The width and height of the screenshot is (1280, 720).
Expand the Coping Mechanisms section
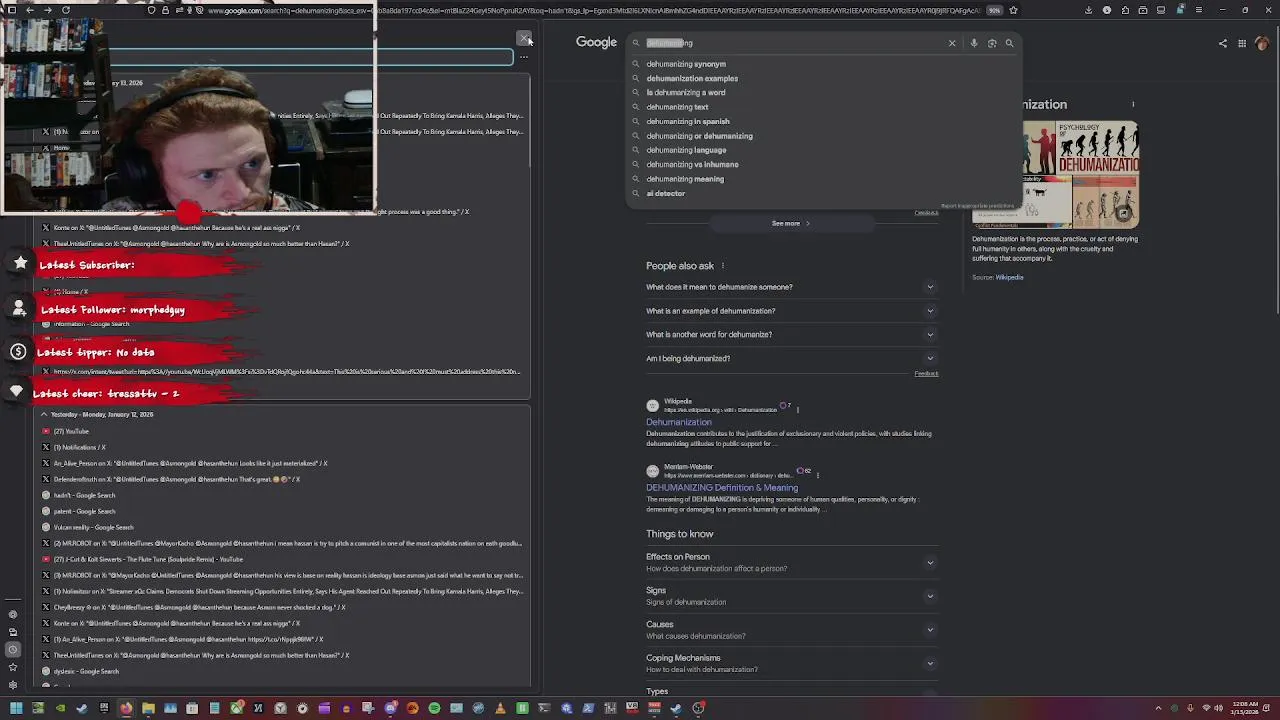tap(790, 663)
